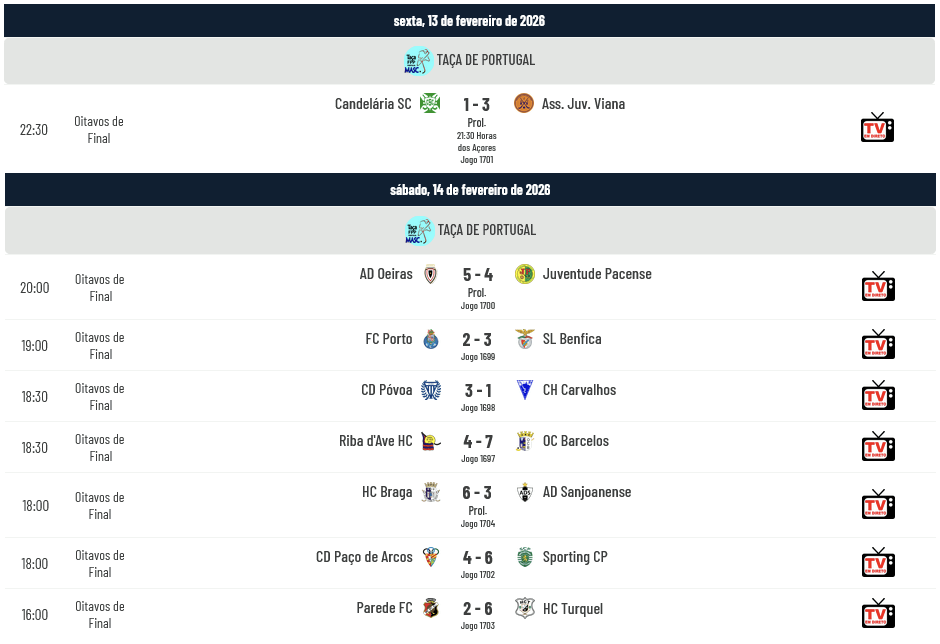Click the CH Carvalhos club crest
This screenshot has height=644, width=940.
pyautogui.click(x=525, y=390)
